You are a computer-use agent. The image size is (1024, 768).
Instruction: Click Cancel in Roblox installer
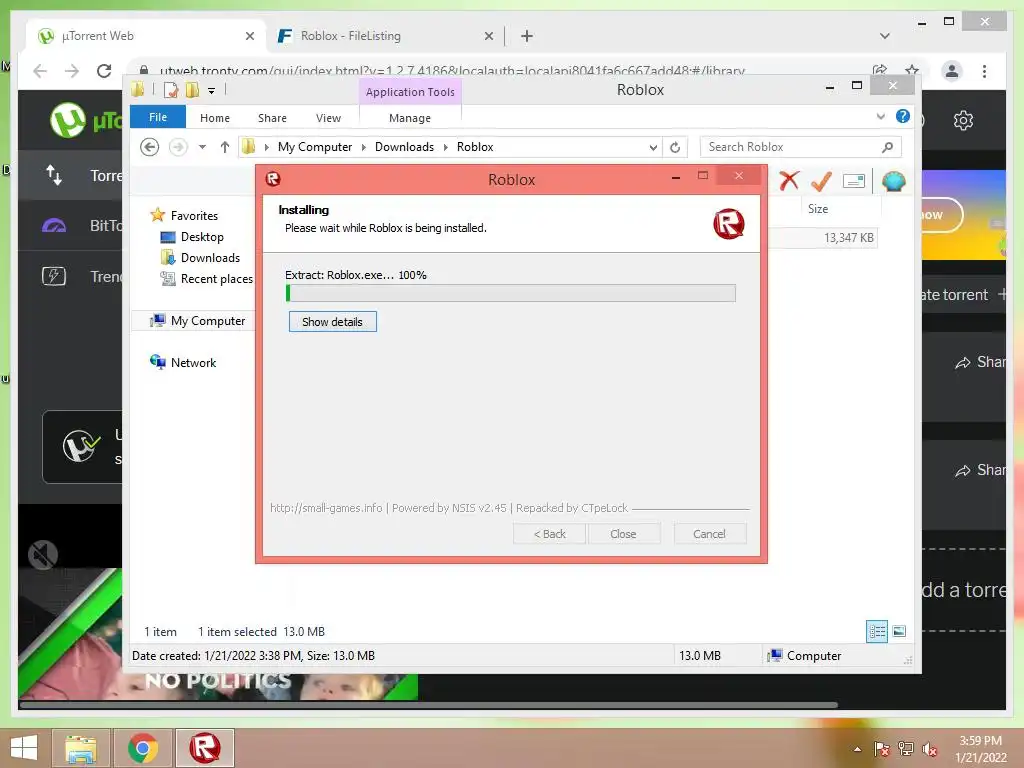click(x=709, y=534)
